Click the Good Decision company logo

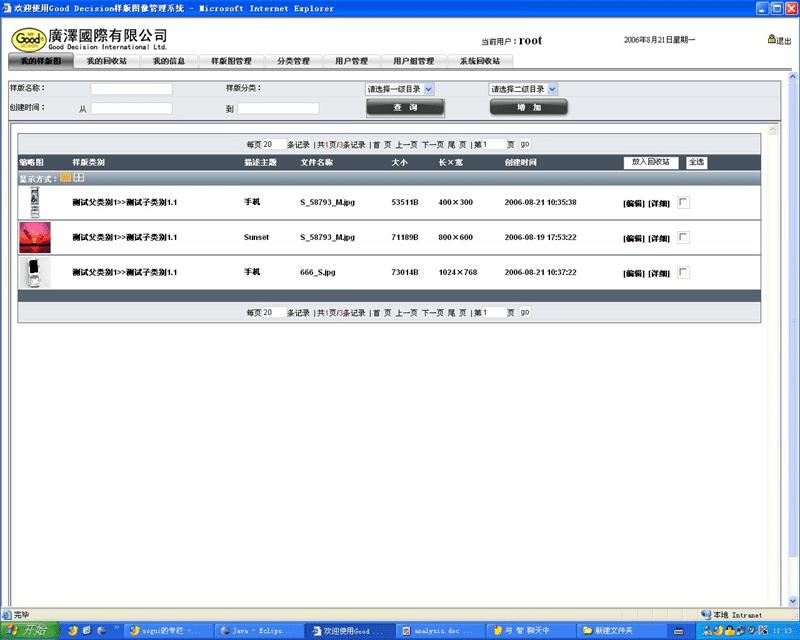[x=29, y=39]
